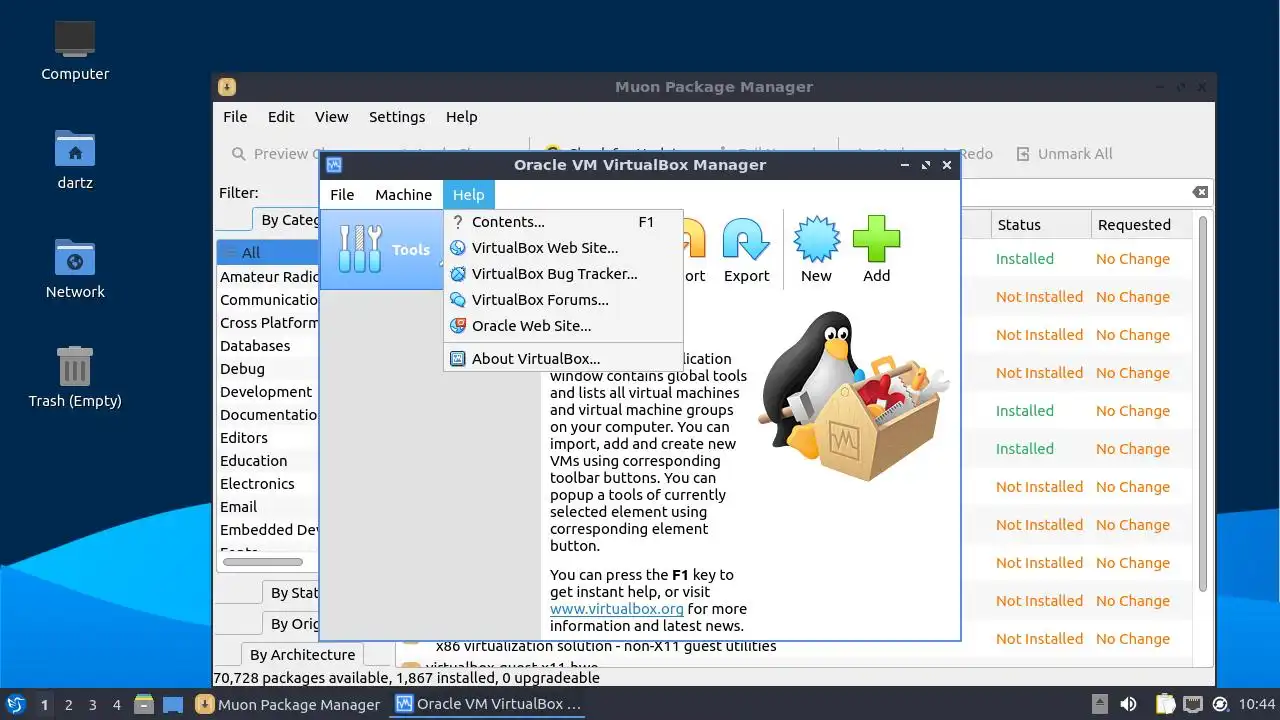Image resolution: width=1280 pixels, height=720 pixels.
Task: Click Redo in Muon toolbar
Action: (x=976, y=154)
